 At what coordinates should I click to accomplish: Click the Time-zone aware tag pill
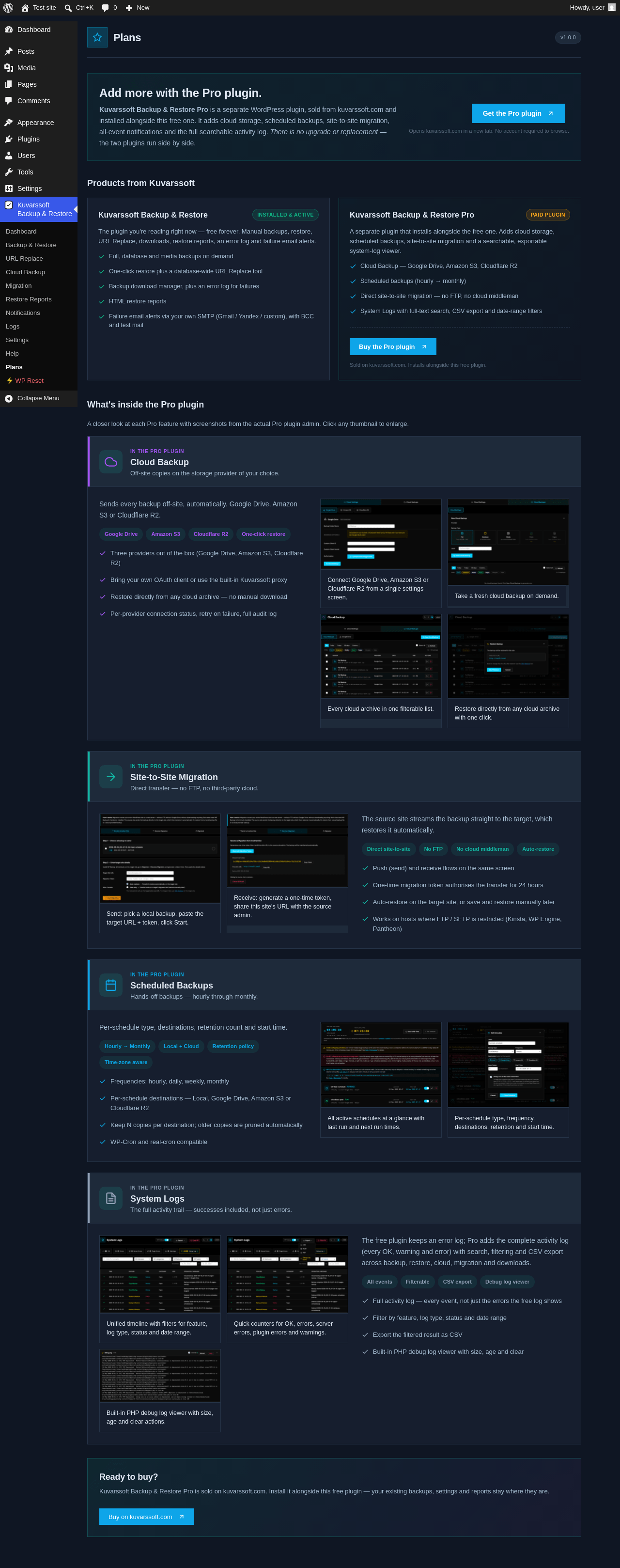(126, 1062)
